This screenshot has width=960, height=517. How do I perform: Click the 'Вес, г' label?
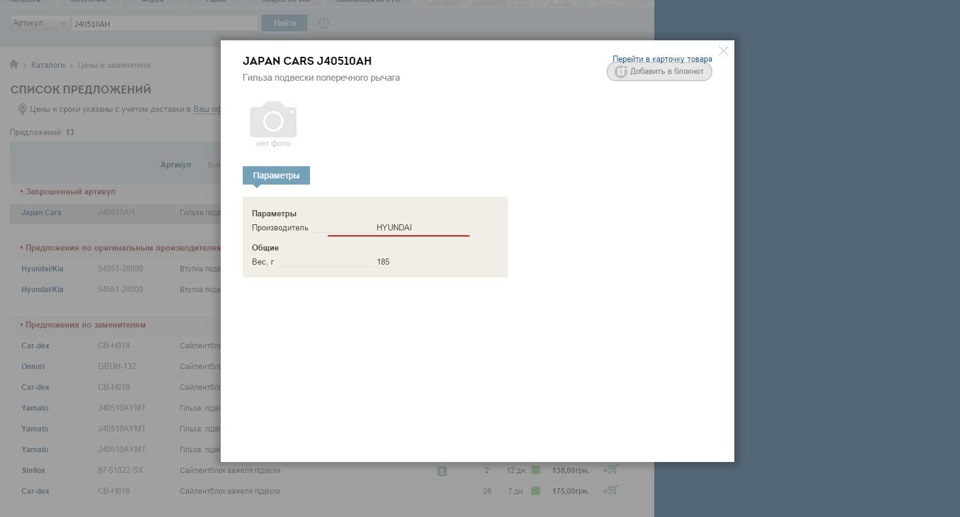[x=263, y=262]
